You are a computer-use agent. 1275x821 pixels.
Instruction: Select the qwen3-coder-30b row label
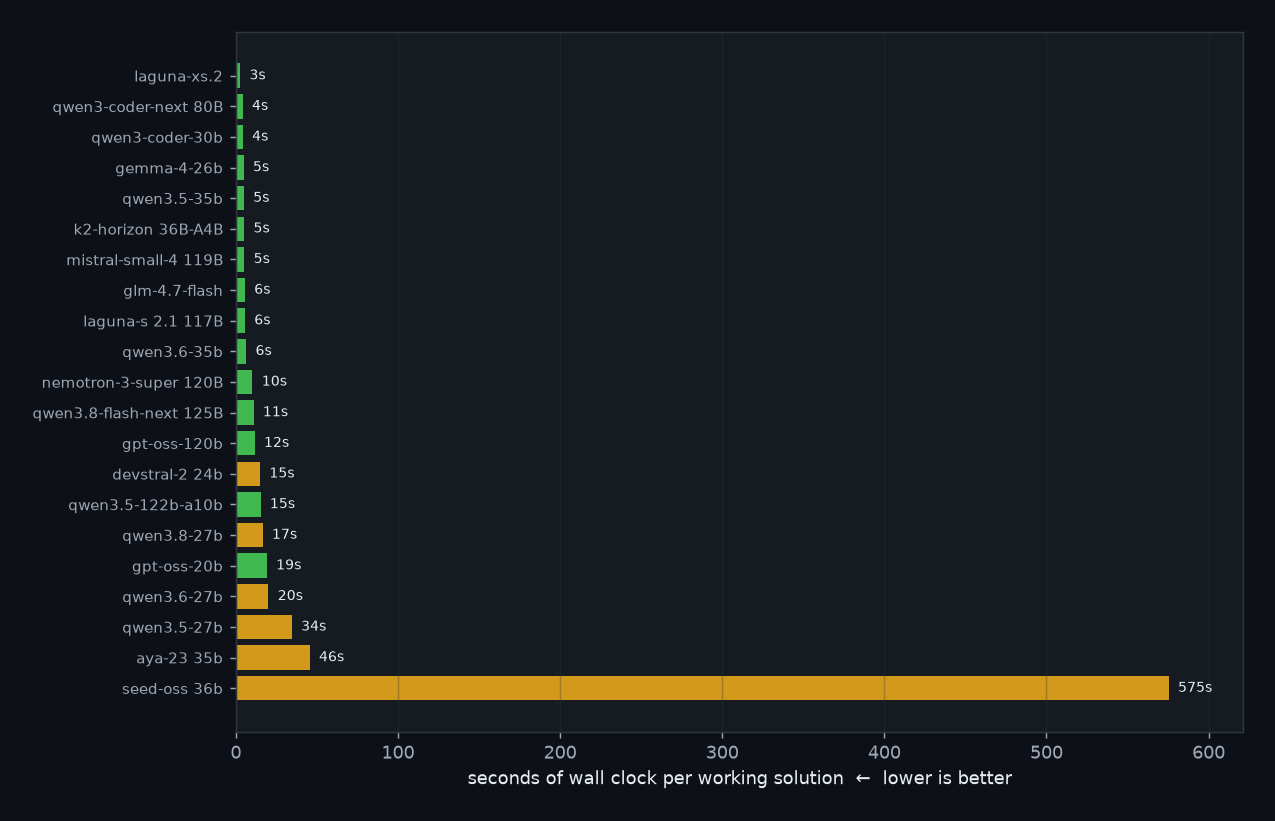tap(157, 137)
